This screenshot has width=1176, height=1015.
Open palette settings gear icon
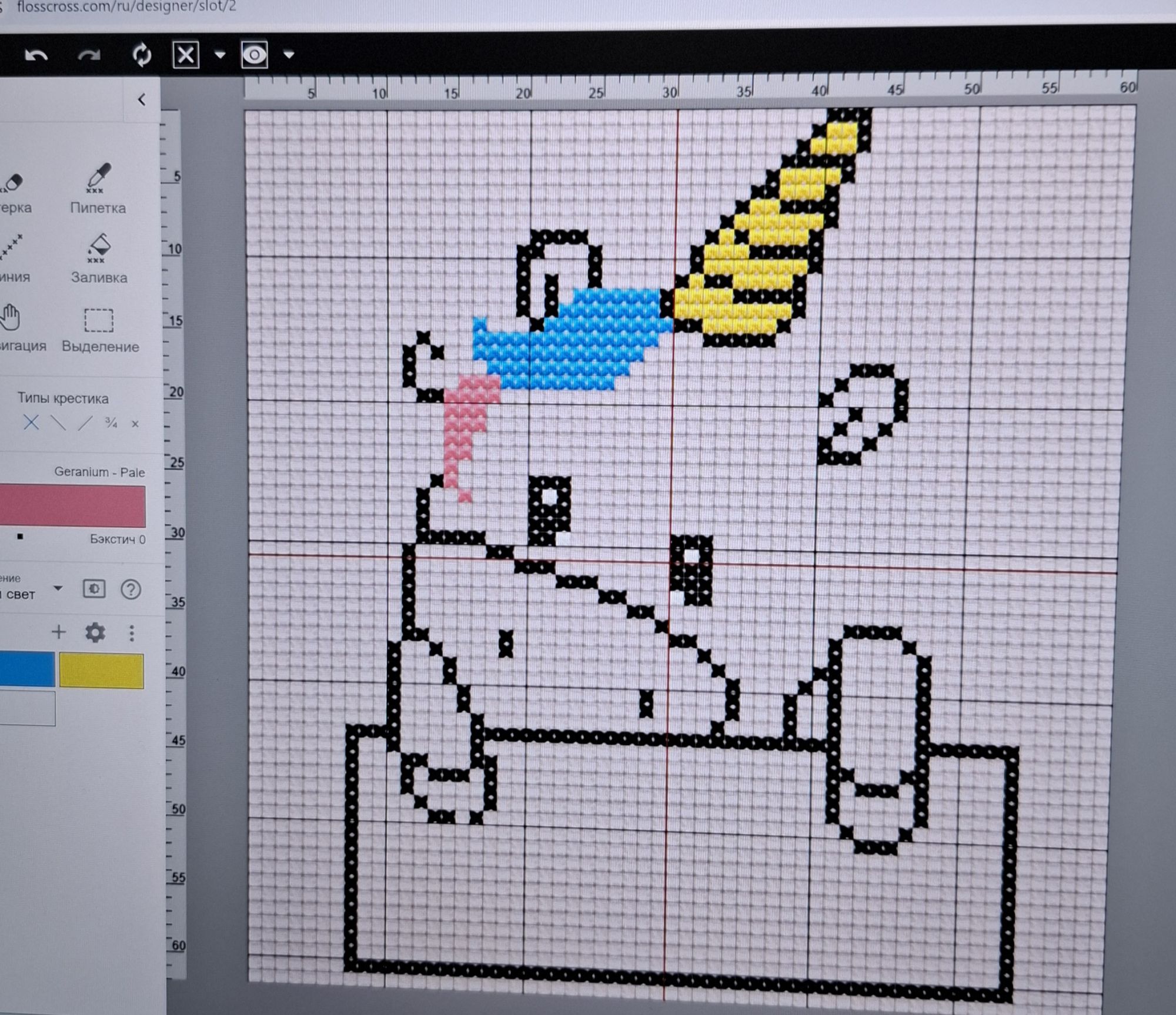[95, 632]
